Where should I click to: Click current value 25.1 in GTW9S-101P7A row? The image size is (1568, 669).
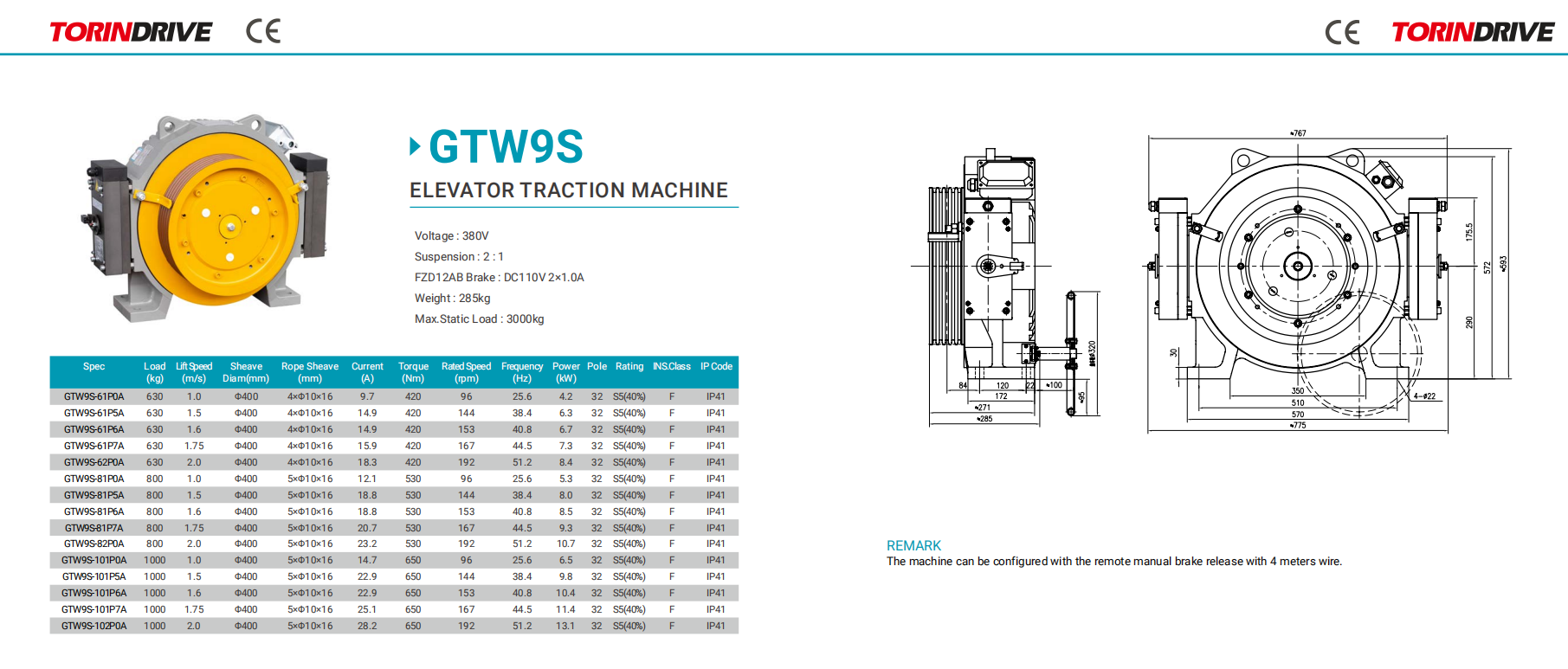coord(367,609)
